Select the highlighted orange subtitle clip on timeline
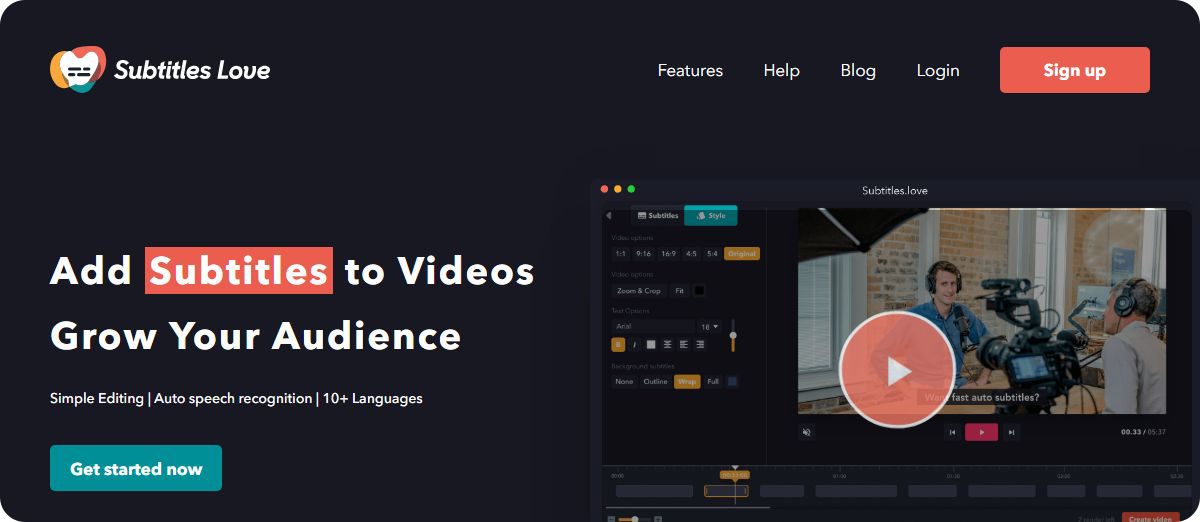The image size is (1200, 522). pos(726,491)
